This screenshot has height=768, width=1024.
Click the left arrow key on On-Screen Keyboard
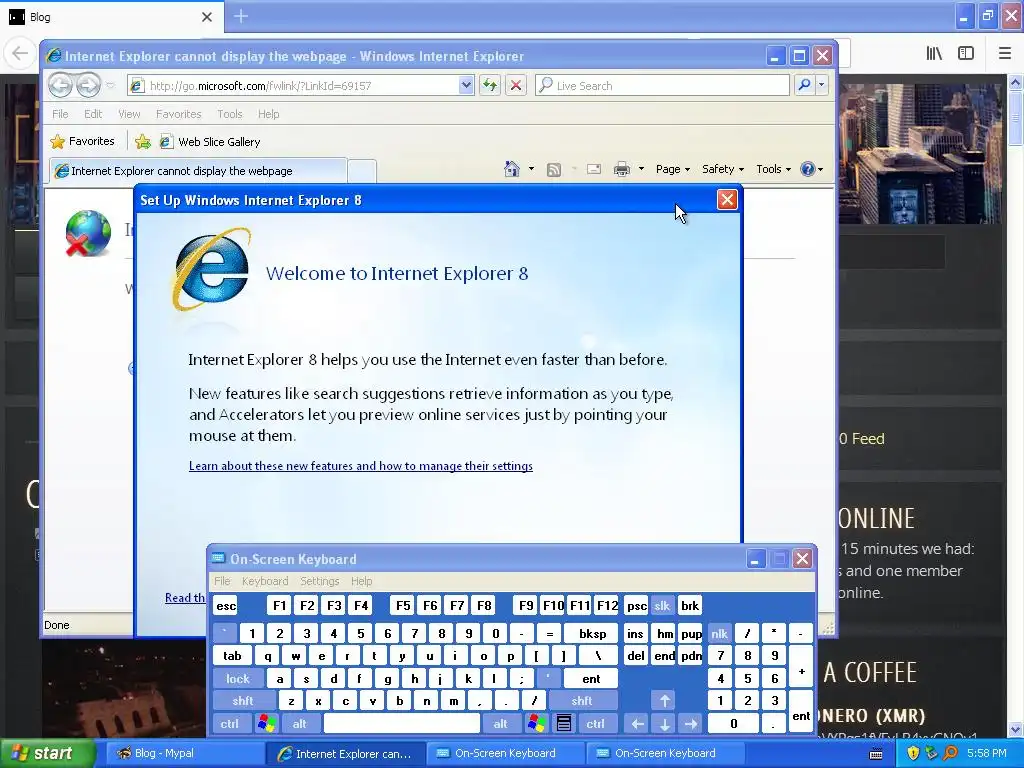pos(637,724)
